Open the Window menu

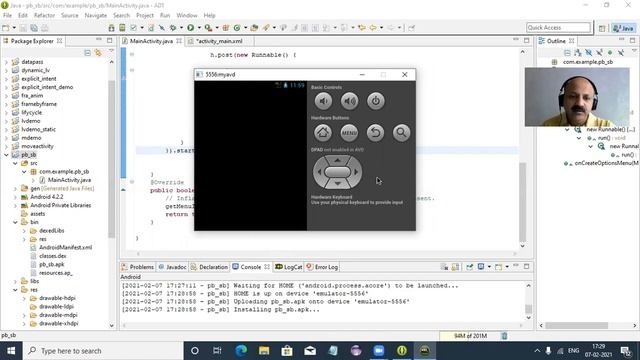tap(187, 15)
